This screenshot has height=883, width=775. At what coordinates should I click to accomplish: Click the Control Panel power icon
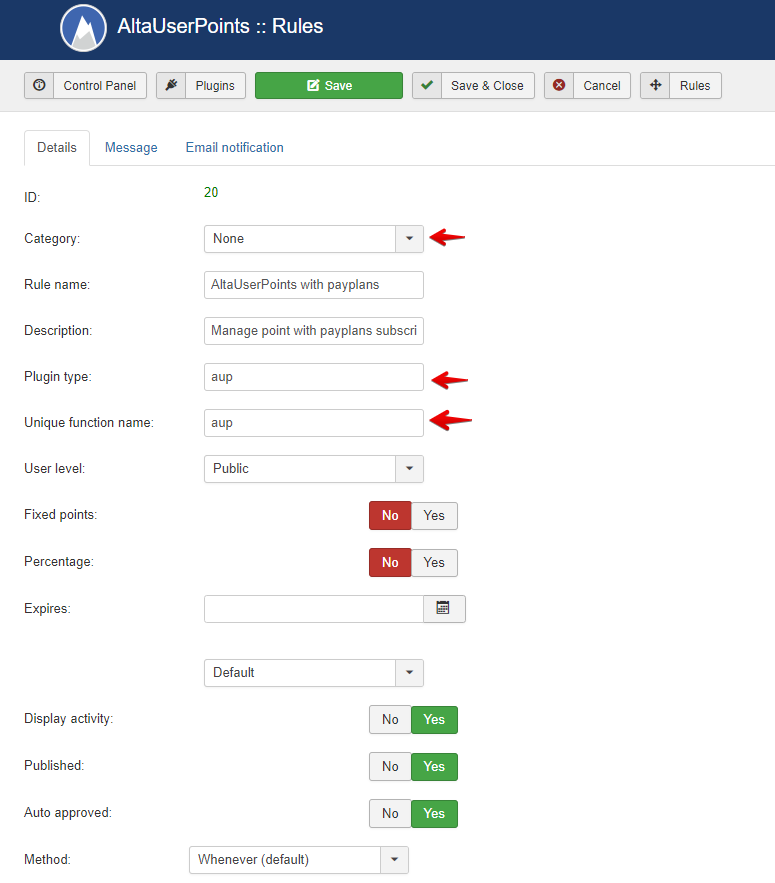click(39, 85)
